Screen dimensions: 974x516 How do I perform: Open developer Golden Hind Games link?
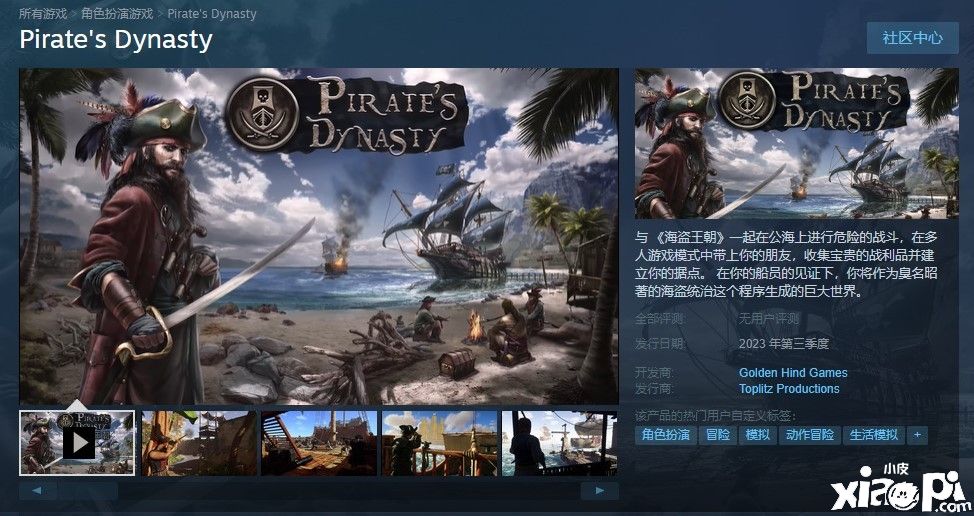pyautogui.click(x=793, y=373)
